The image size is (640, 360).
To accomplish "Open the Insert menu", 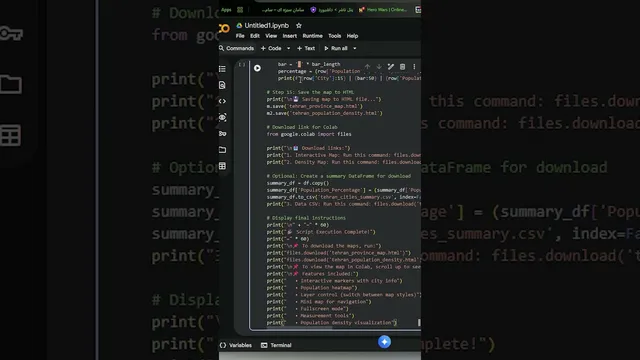I will (x=290, y=36).
